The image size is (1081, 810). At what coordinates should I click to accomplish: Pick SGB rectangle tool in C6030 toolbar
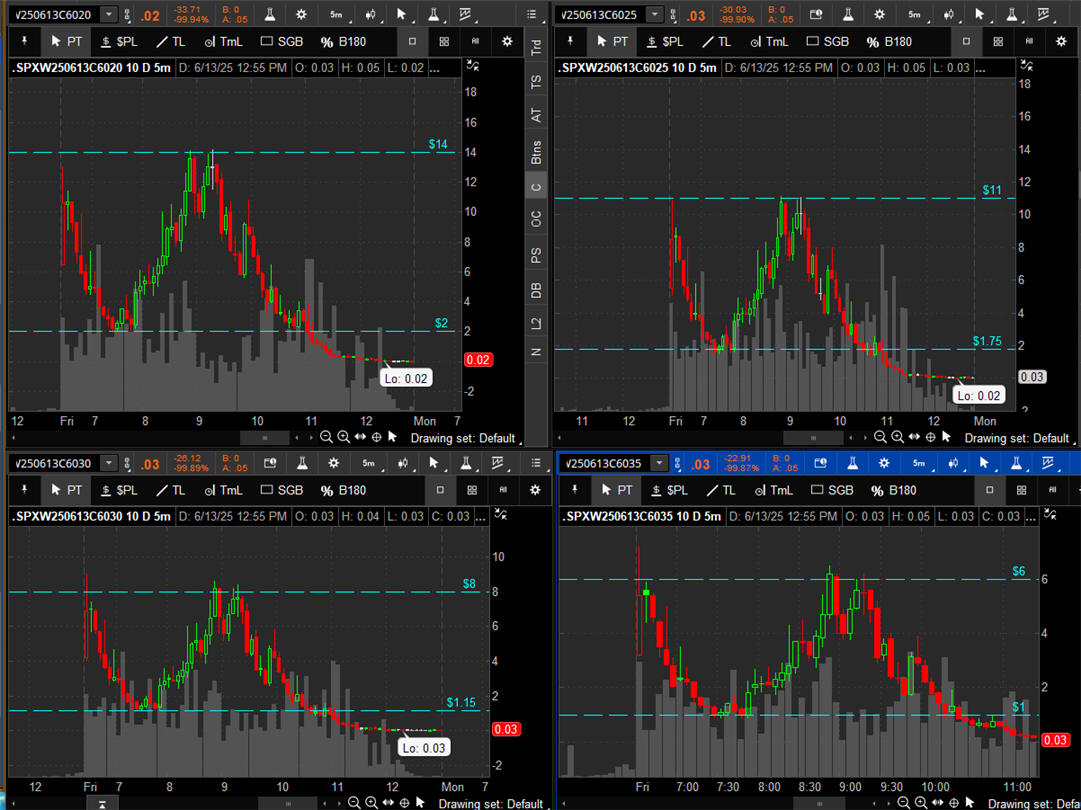[281, 490]
